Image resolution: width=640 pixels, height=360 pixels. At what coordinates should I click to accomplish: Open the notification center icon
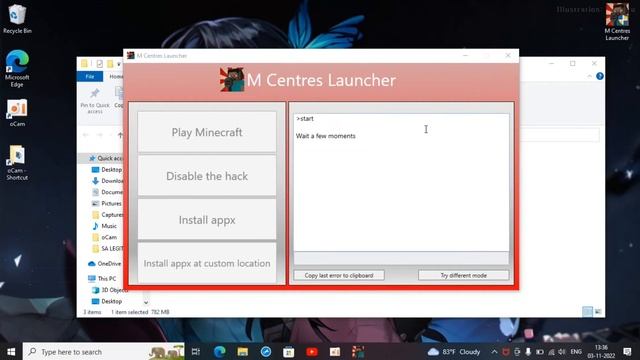pyautogui.click(x=627, y=351)
